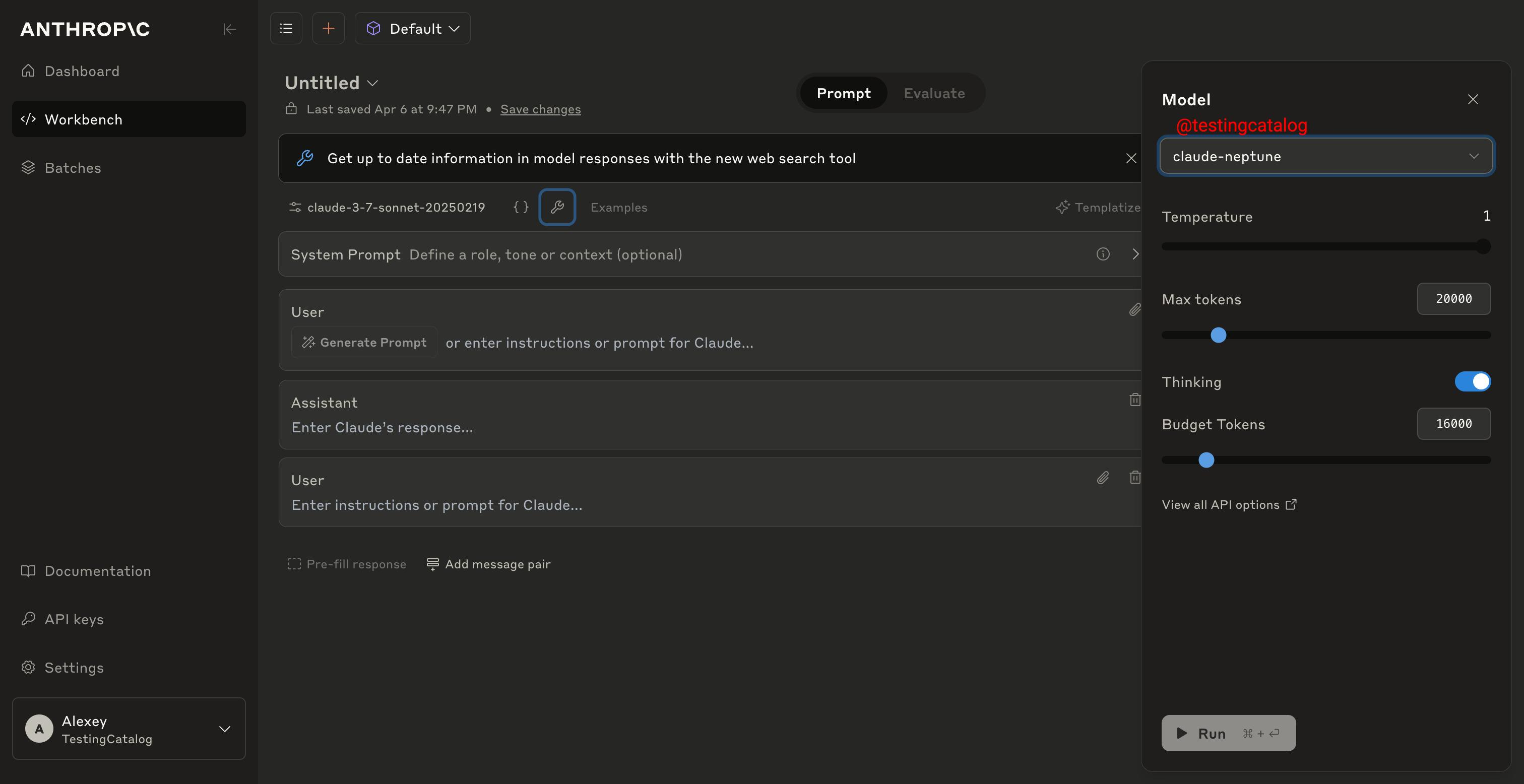Create new prompt with plus icon
This screenshot has width=1524, height=784.
pos(329,28)
